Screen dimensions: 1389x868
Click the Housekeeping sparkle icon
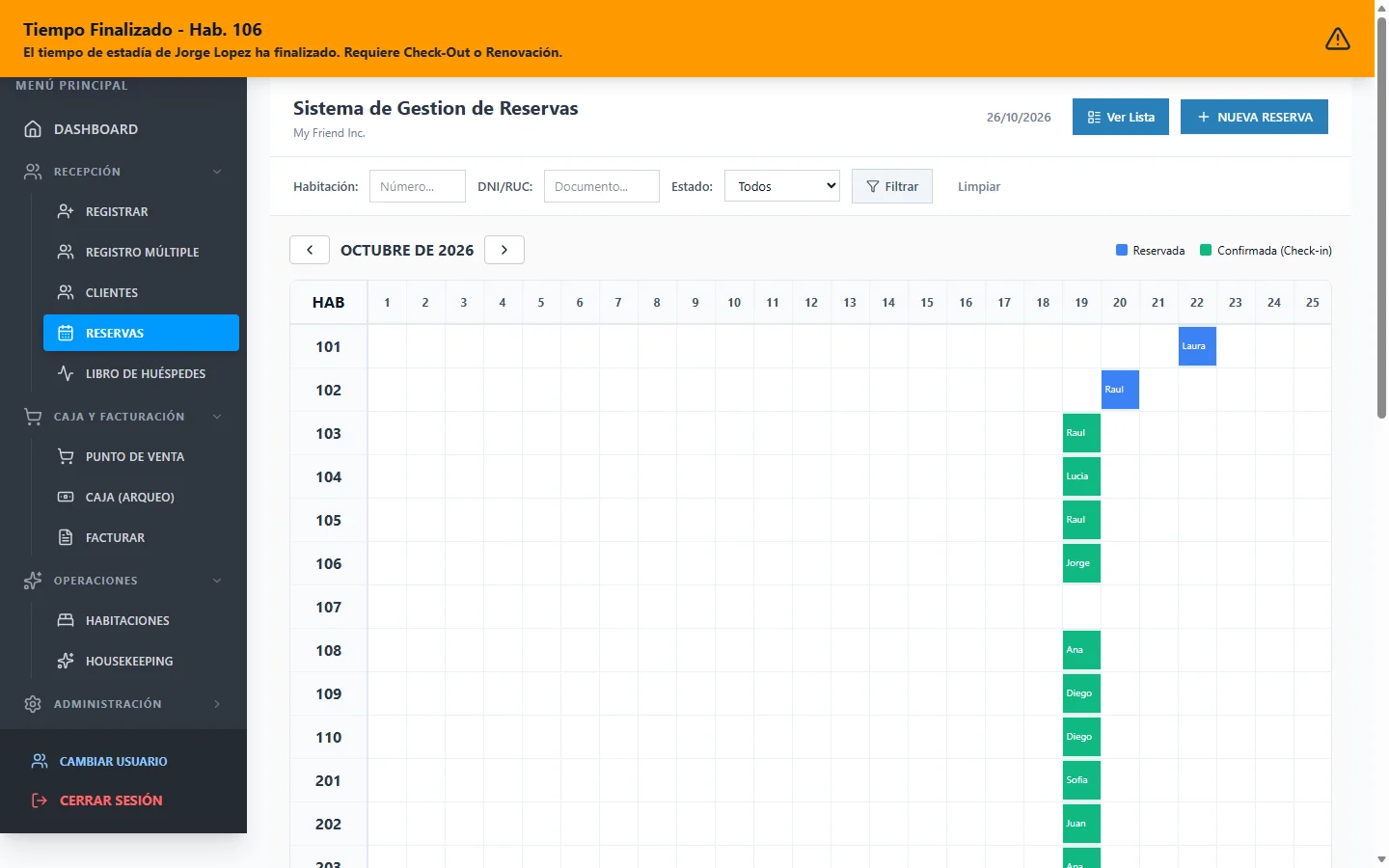(66, 661)
